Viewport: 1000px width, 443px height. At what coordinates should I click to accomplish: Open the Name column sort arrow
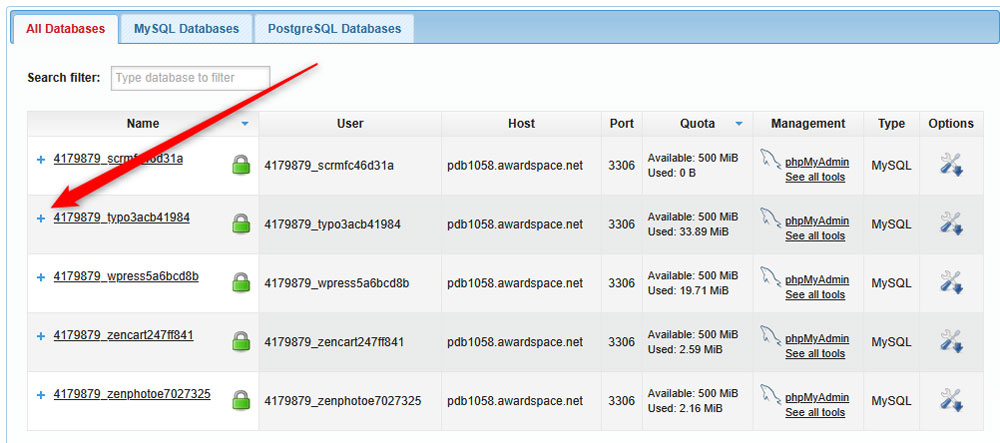pos(245,124)
